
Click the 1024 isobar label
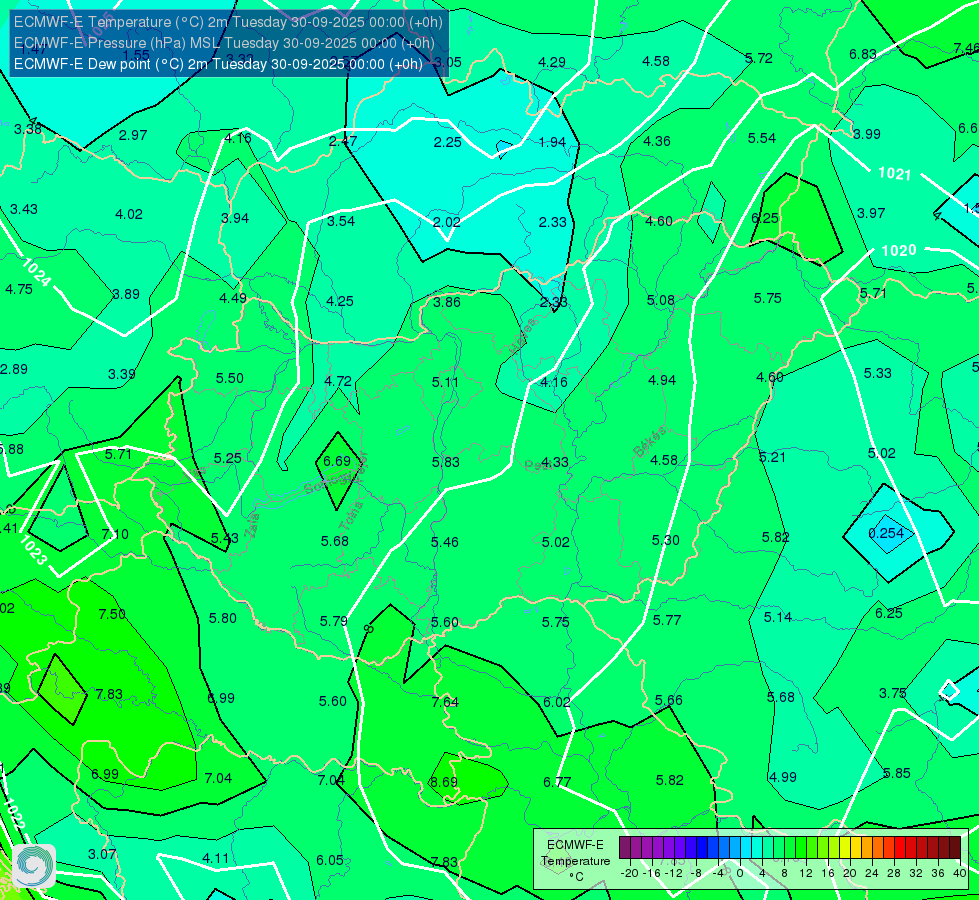coord(36,272)
